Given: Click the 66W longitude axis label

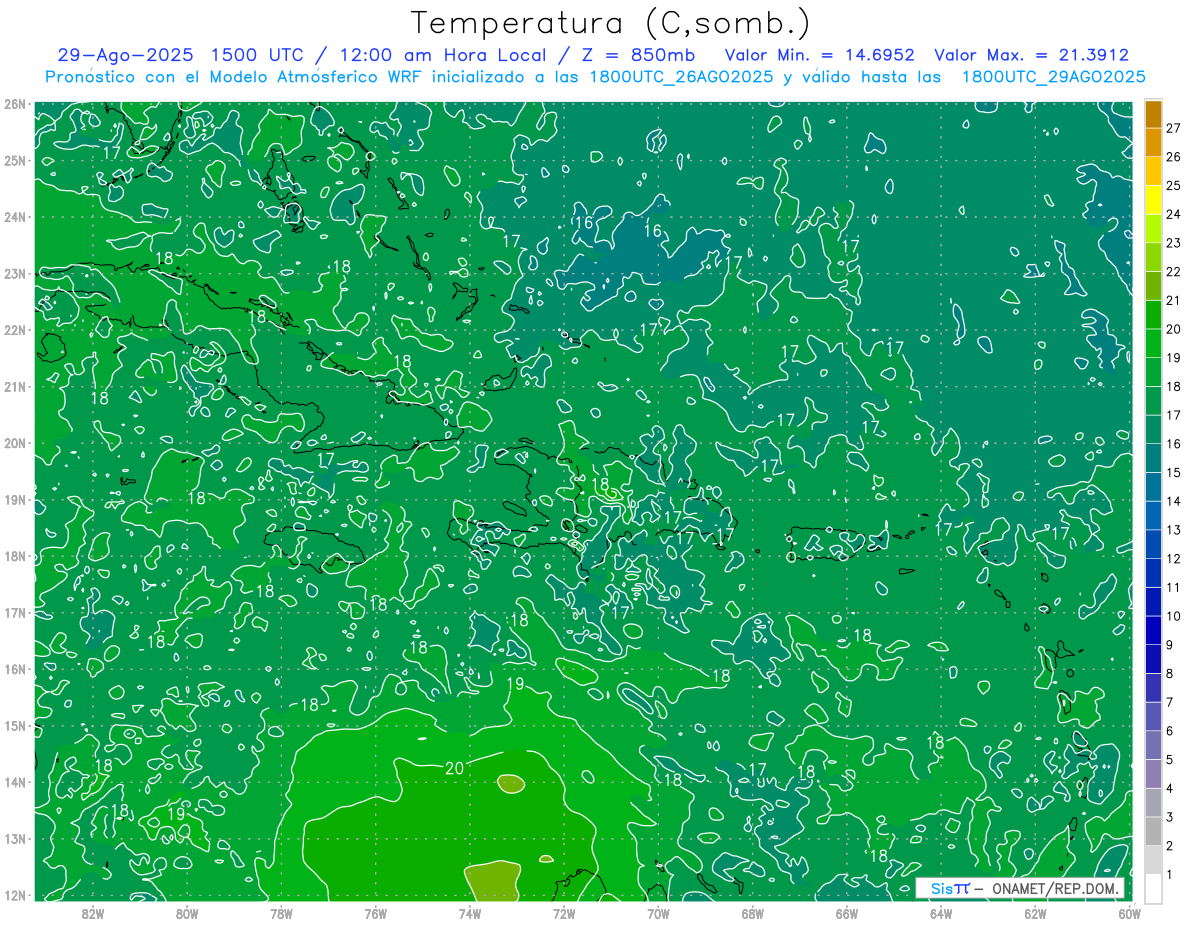Looking at the screenshot, I should (847, 913).
